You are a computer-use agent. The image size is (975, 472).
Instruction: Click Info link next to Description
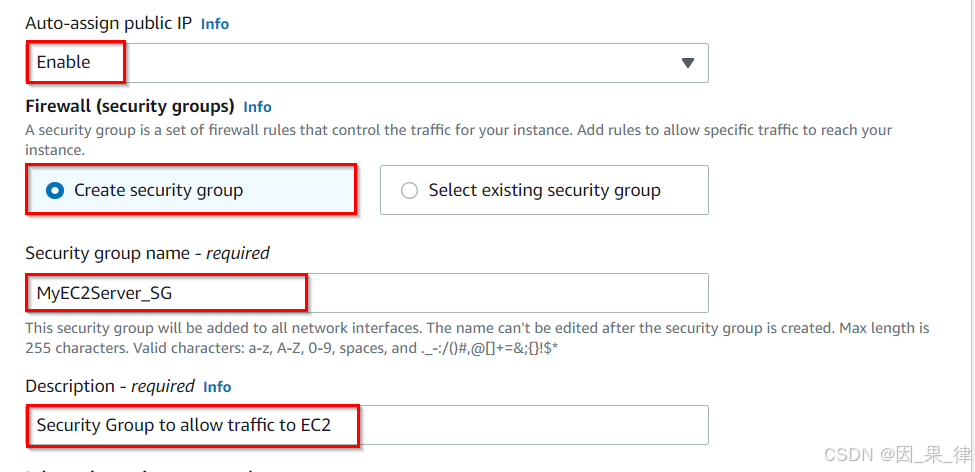[x=217, y=386]
